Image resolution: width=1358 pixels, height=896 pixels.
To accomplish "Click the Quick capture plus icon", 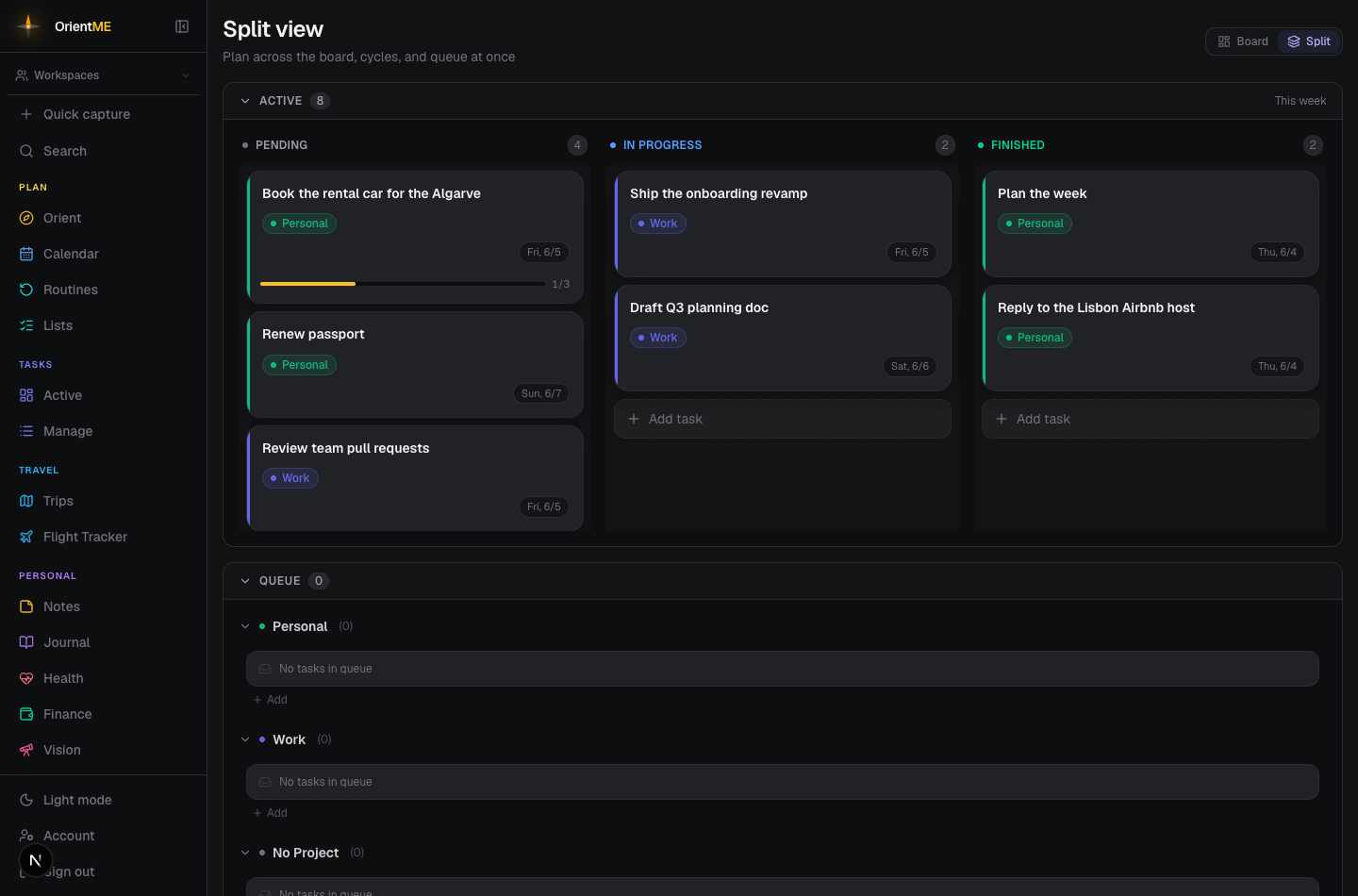I will pyautogui.click(x=26, y=114).
